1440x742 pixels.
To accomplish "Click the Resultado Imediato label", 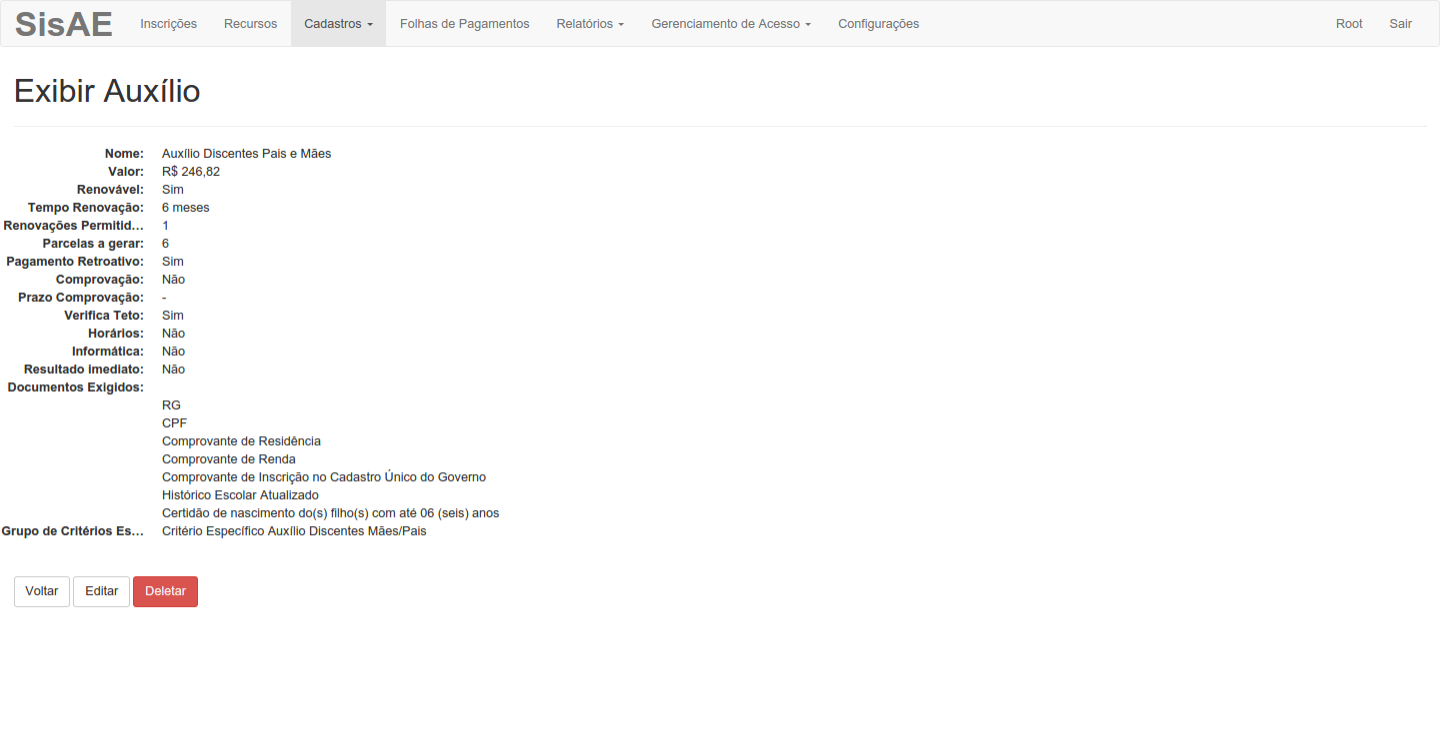I will (84, 370).
